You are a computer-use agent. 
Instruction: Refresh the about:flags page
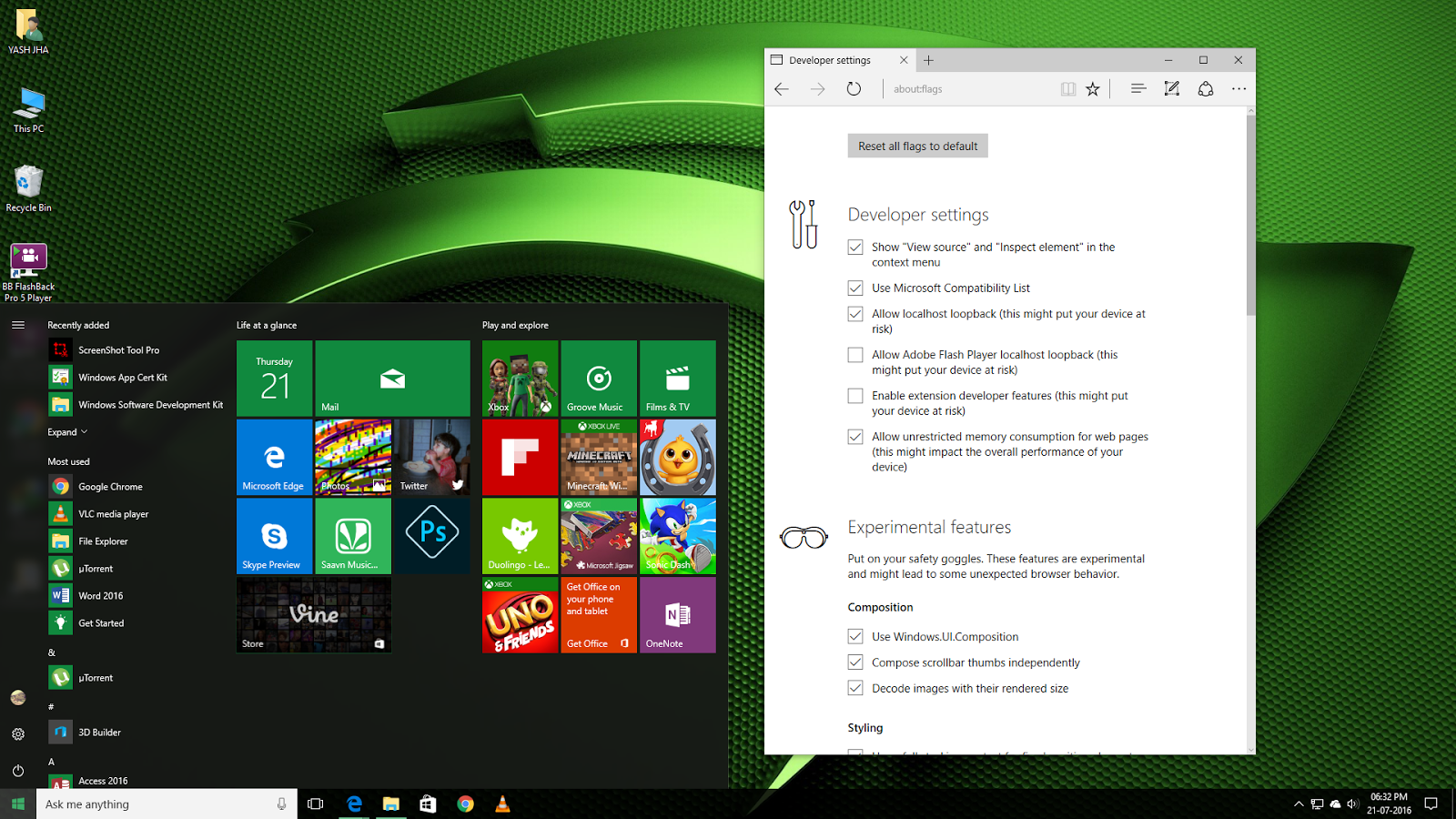(854, 89)
